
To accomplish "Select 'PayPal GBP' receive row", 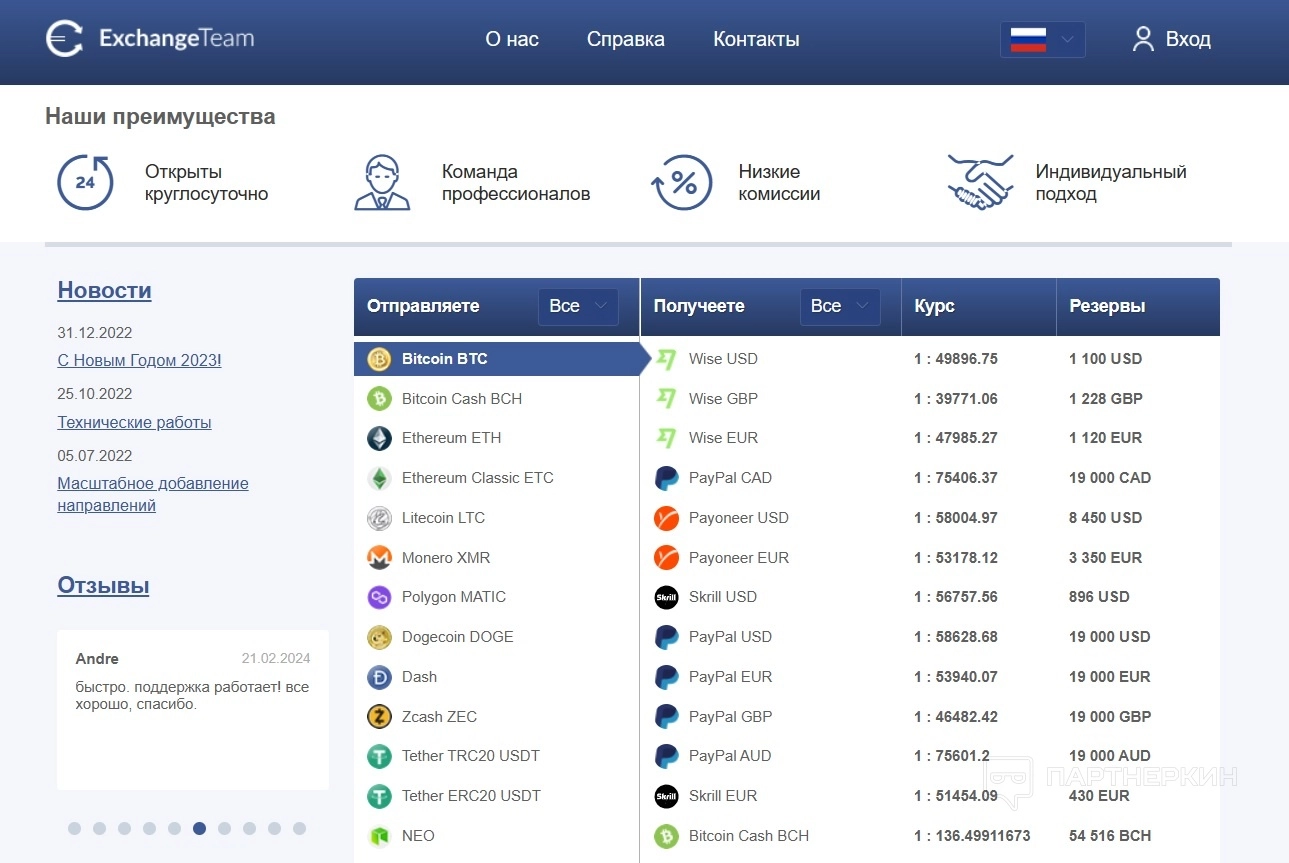I will (x=930, y=717).
